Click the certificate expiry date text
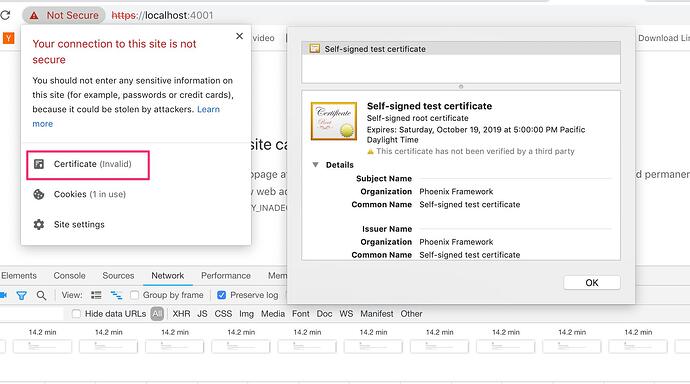The height and width of the screenshot is (384, 690). tap(476, 135)
